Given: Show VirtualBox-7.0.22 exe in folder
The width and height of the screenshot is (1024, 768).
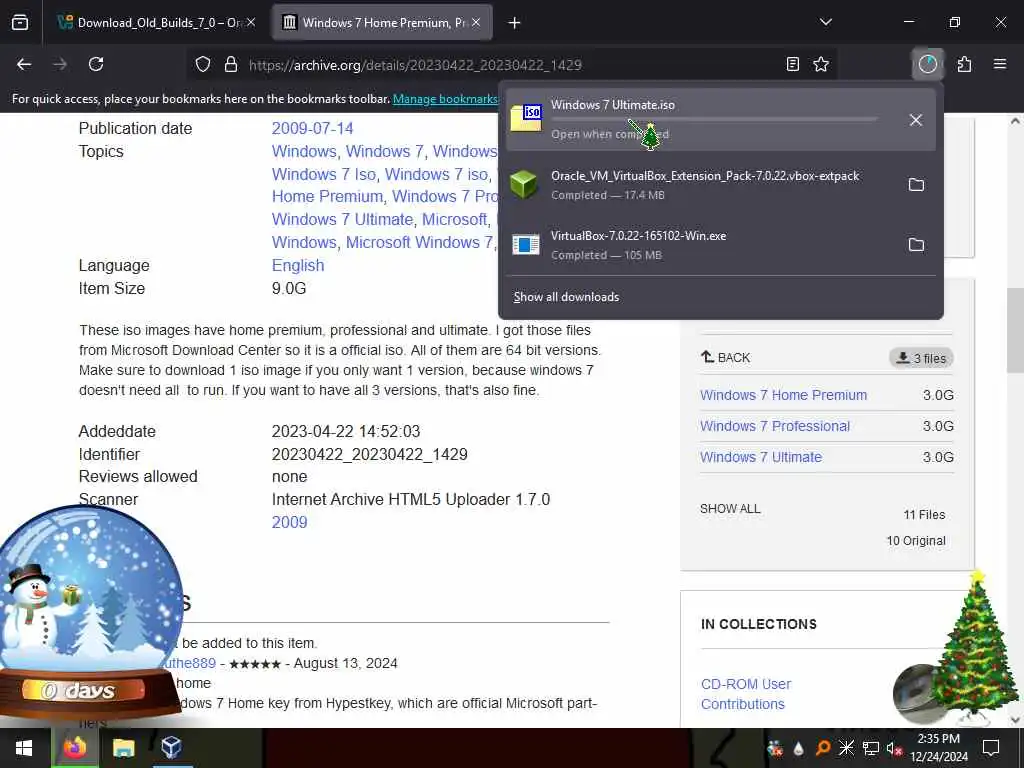Looking at the screenshot, I should tap(916, 245).
